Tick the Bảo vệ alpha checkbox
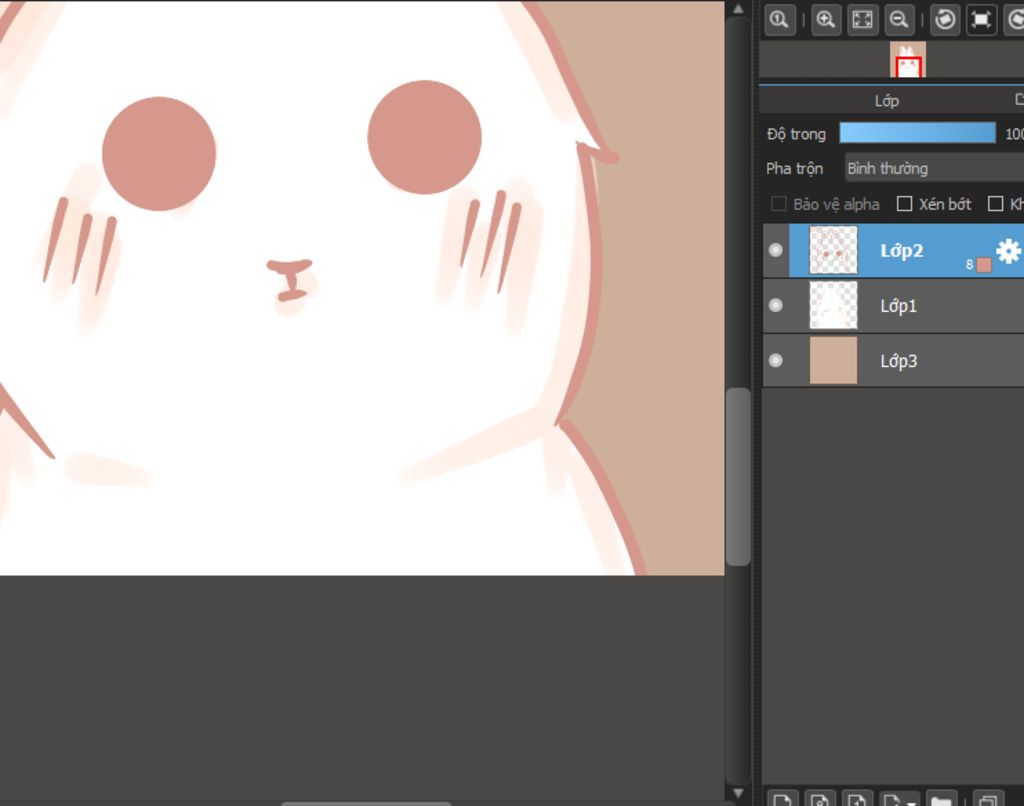Viewport: 1024px width, 806px height. pos(778,204)
